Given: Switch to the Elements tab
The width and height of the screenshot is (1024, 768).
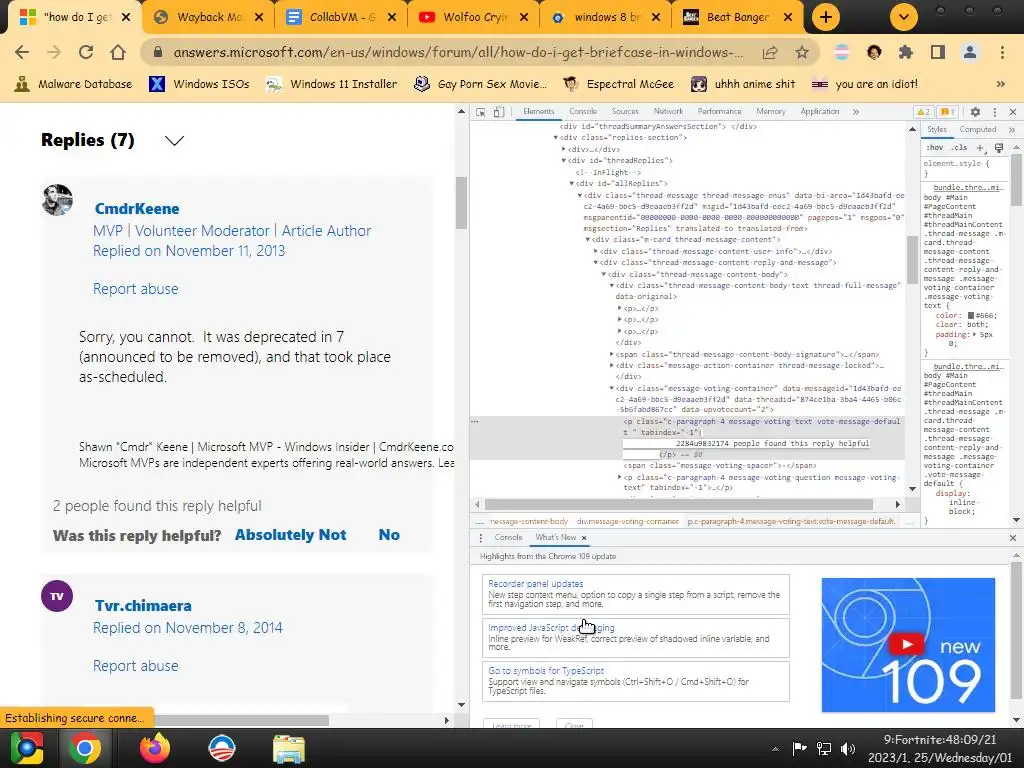Looking at the screenshot, I should 538,112.
